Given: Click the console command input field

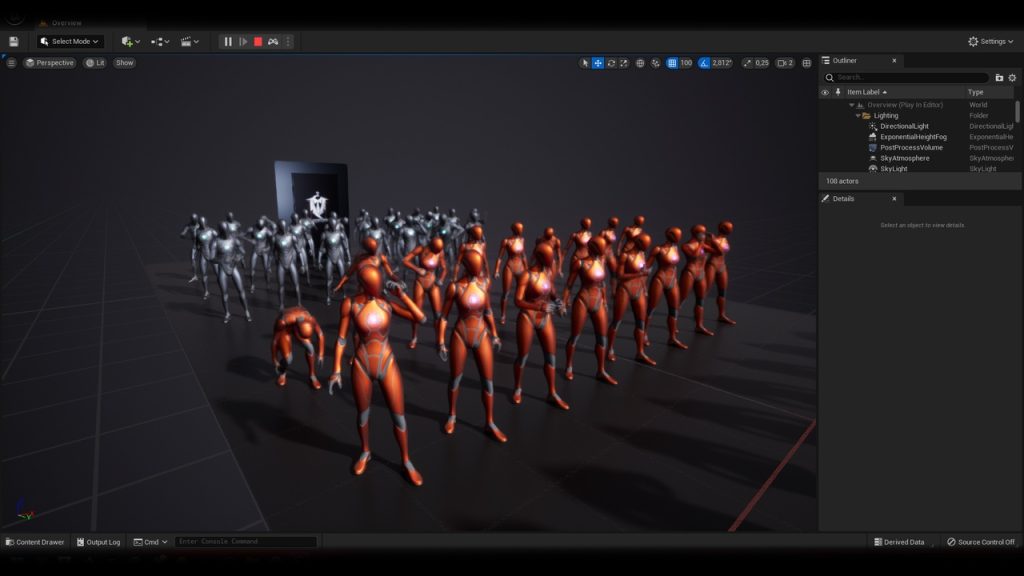Looking at the screenshot, I should [245, 542].
